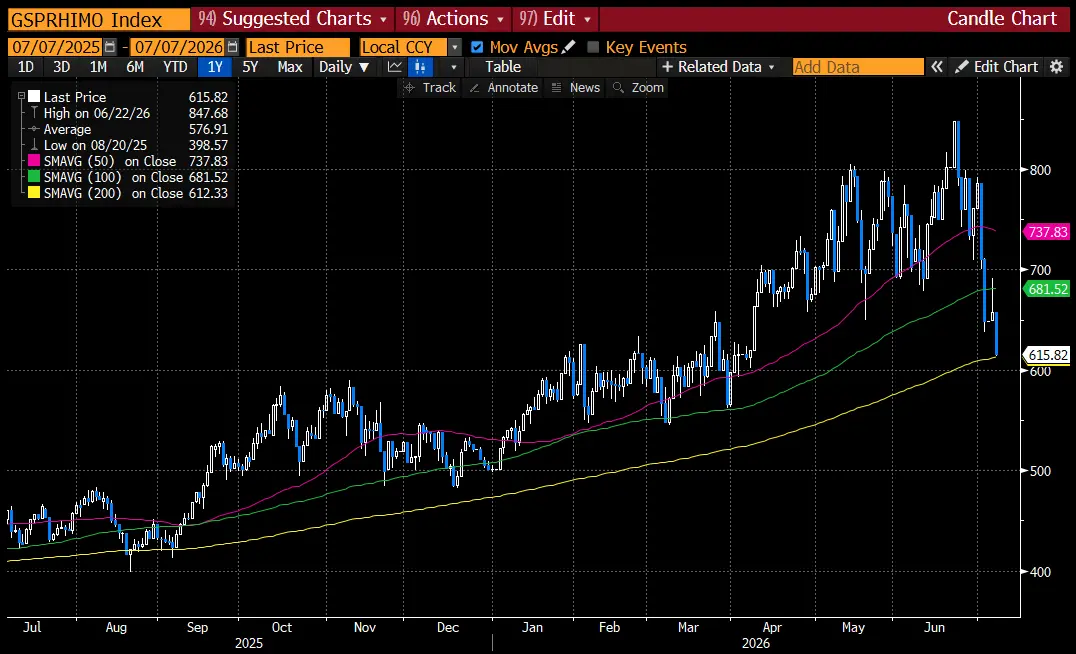Open the News overlay tool
This screenshot has height=654, width=1076.
[576, 87]
